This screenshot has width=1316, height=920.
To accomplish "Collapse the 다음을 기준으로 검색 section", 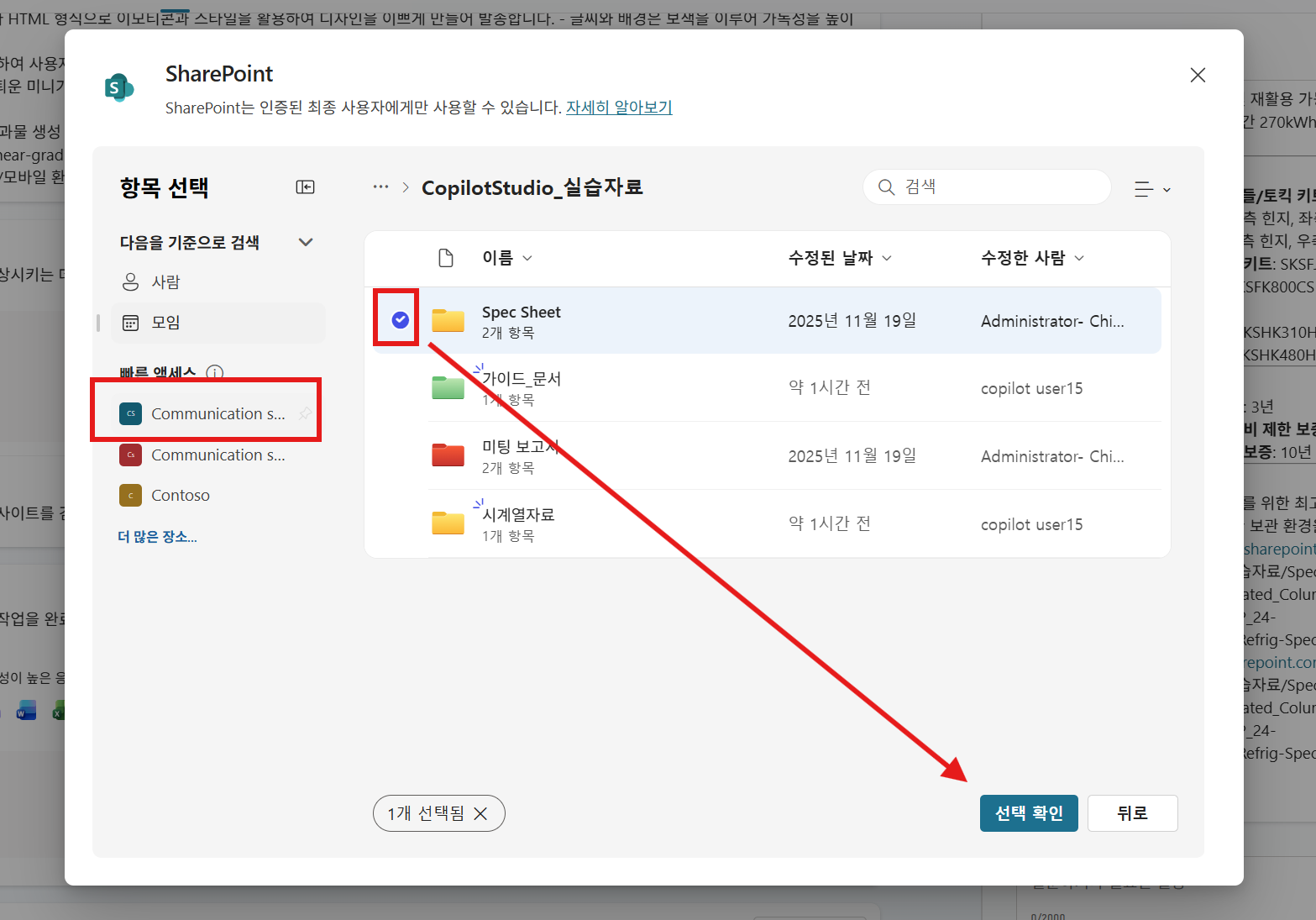I will pyautogui.click(x=306, y=242).
